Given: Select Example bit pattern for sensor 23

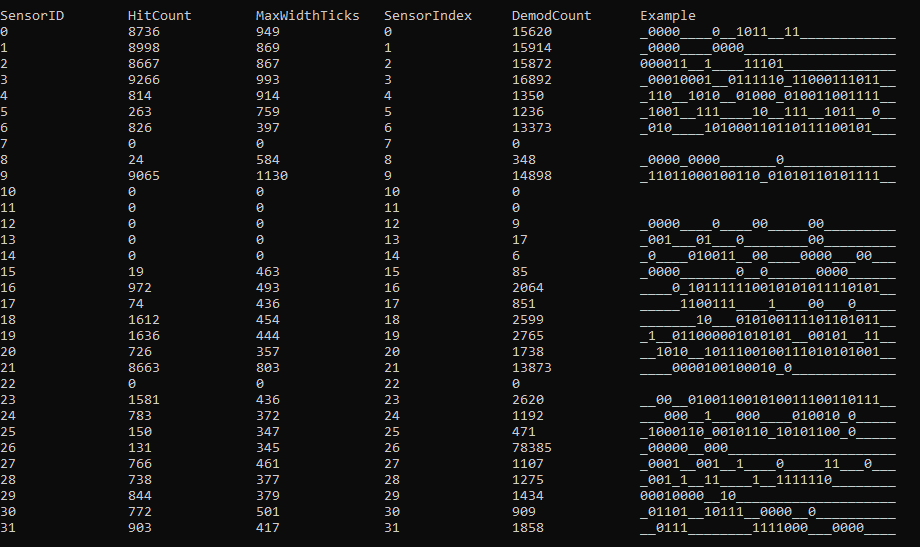Looking at the screenshot, I should pos(767,400).
